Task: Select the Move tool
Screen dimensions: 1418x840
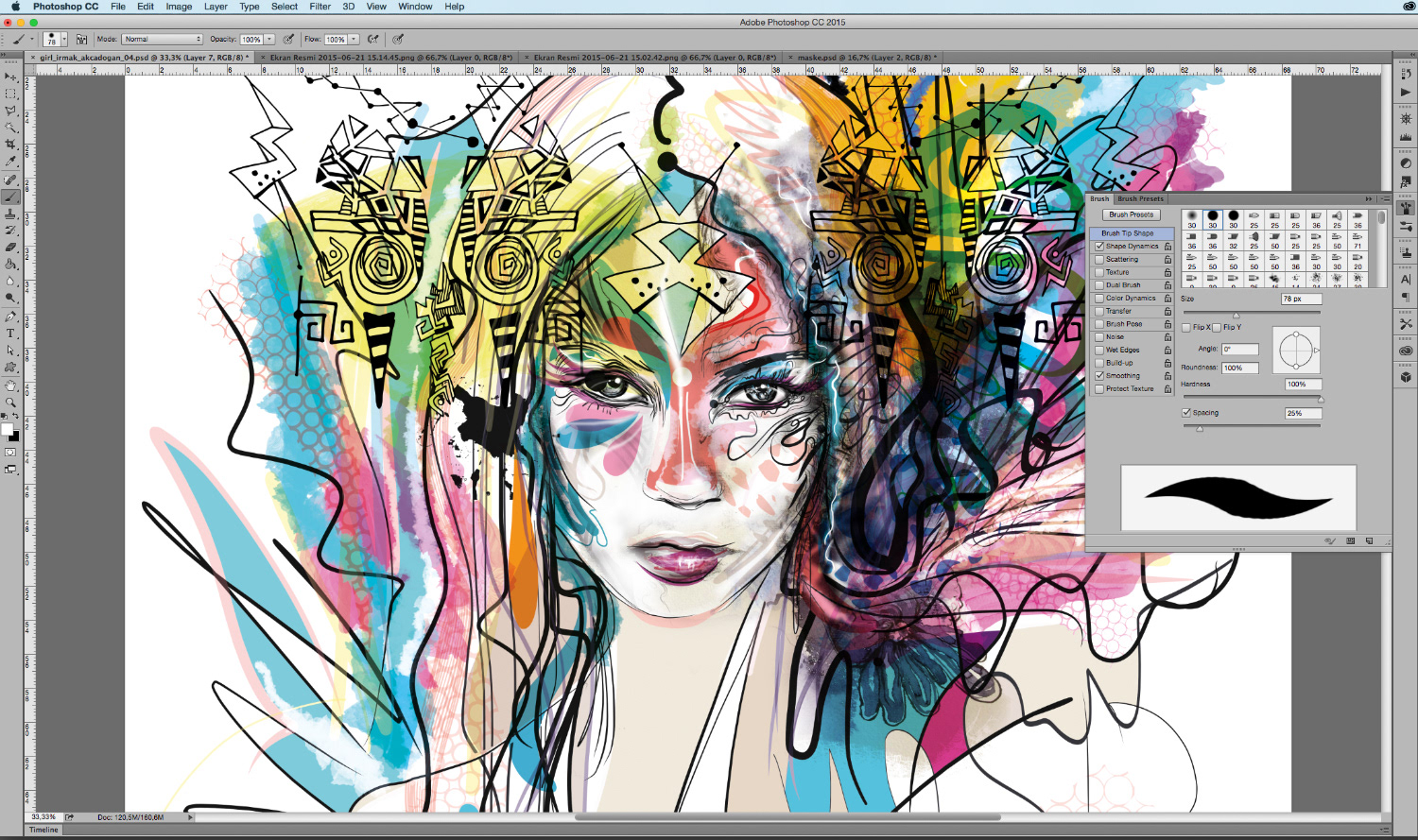Action: click(x=11, y=76)
